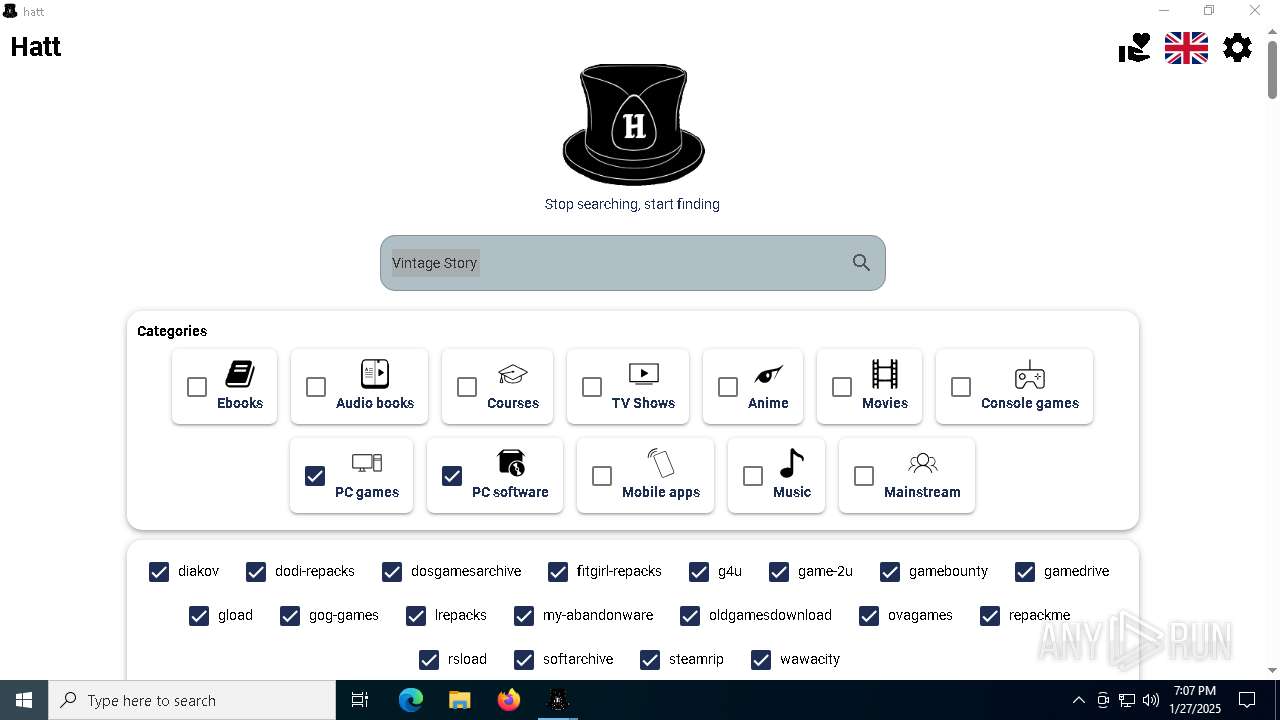Click the Courses graduation cap icon
This screenshot has height=720, width=1280.
click(513, 375)
